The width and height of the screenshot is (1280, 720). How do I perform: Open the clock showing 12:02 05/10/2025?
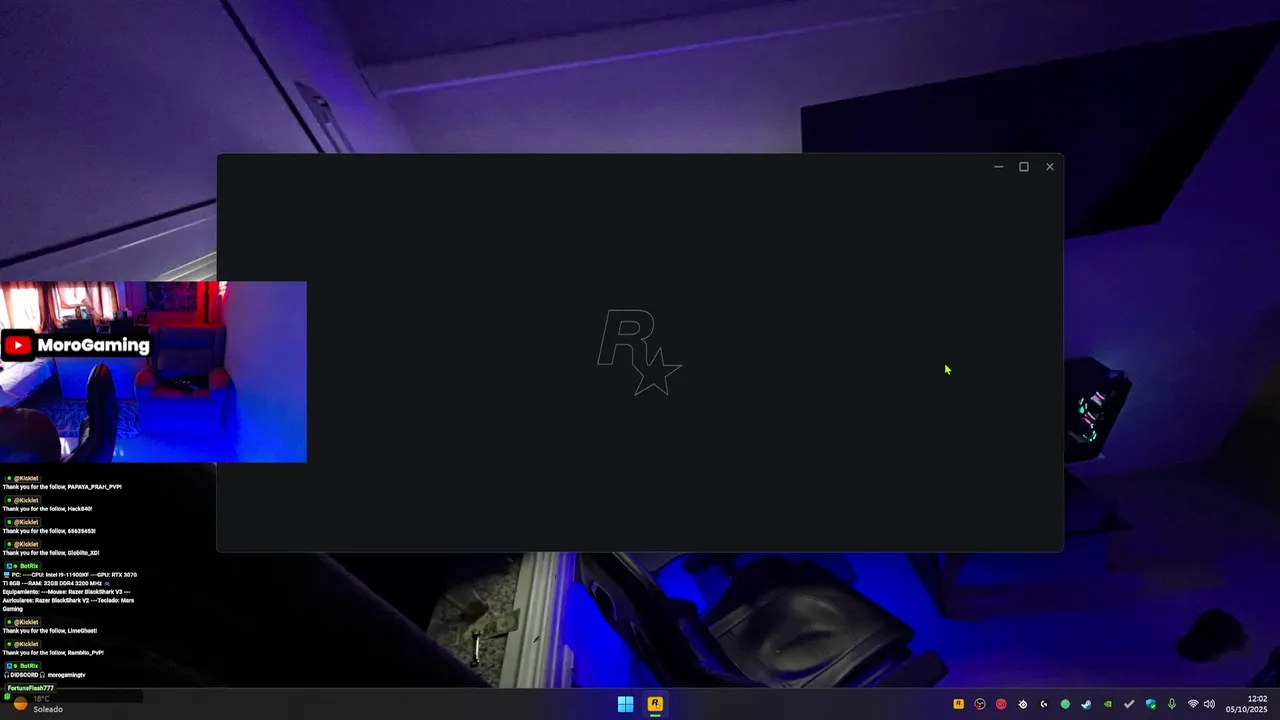coord(1246,704)
